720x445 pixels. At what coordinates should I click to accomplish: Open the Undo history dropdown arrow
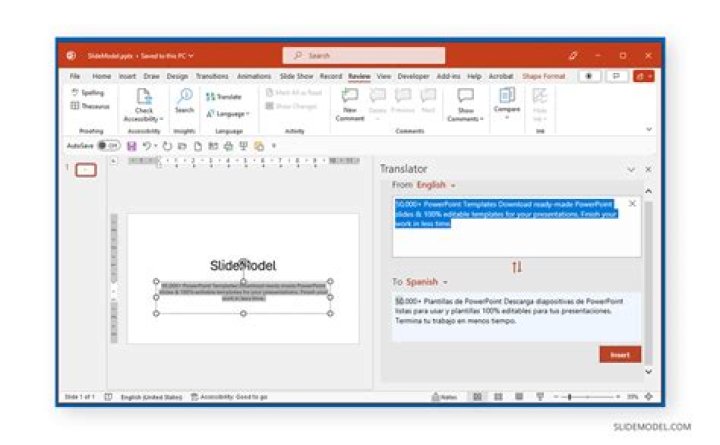[x=156, y=146]
